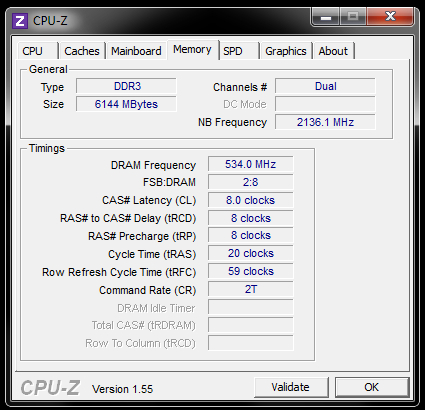425x410 pixels.
Task: Click the 'CAS# Latency (CL)' label
Action: pyautogui.click(x=149, y=200)
